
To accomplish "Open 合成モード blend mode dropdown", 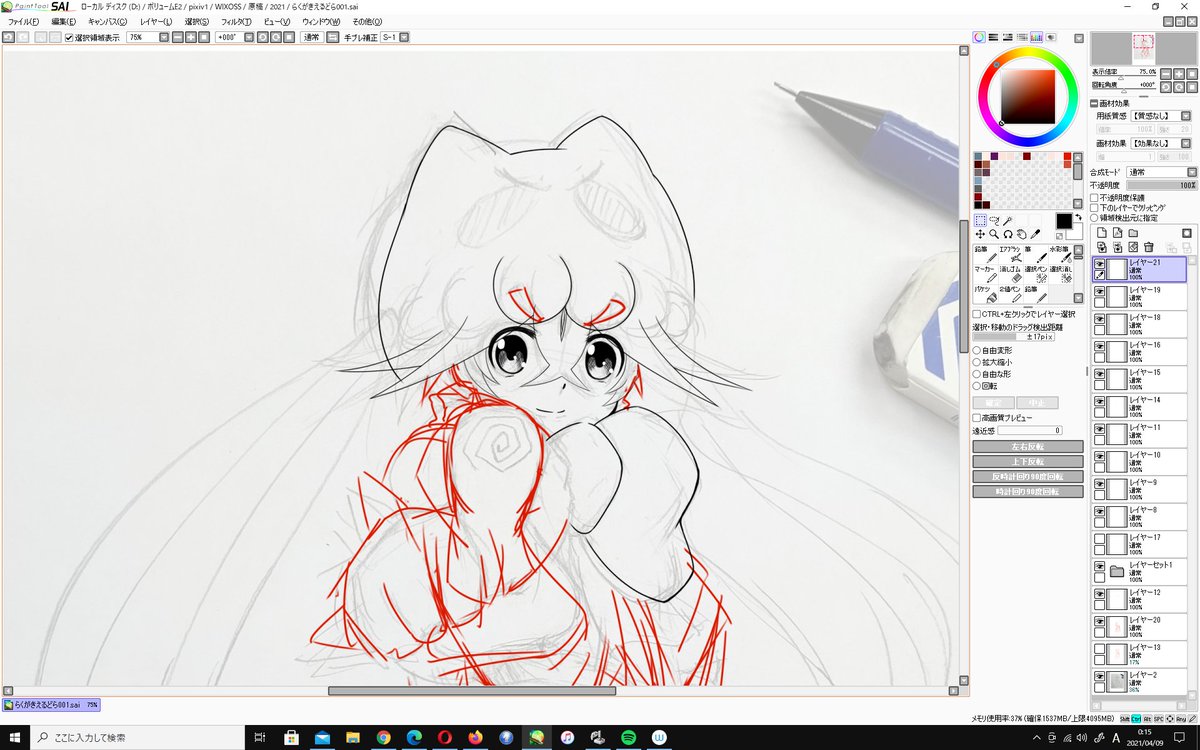I will pyautogui.click(x=1192, y=172).
